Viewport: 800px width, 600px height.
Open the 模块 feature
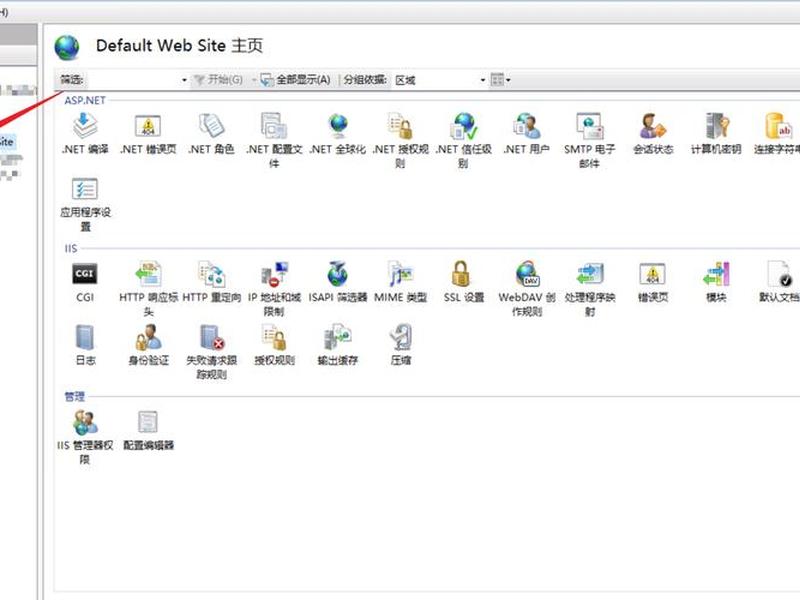(716, 282)
